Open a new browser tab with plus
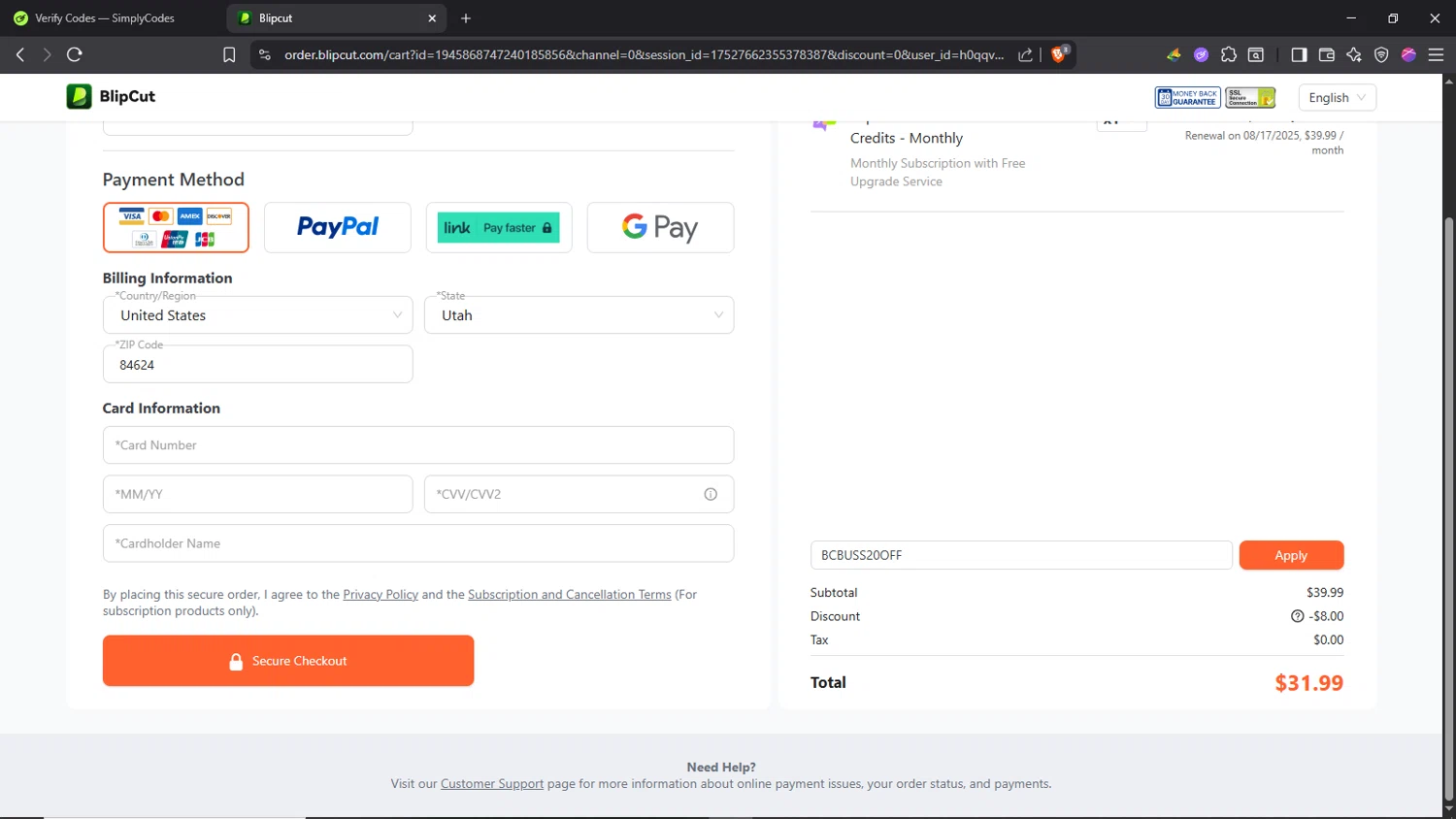 click(466, 18)
